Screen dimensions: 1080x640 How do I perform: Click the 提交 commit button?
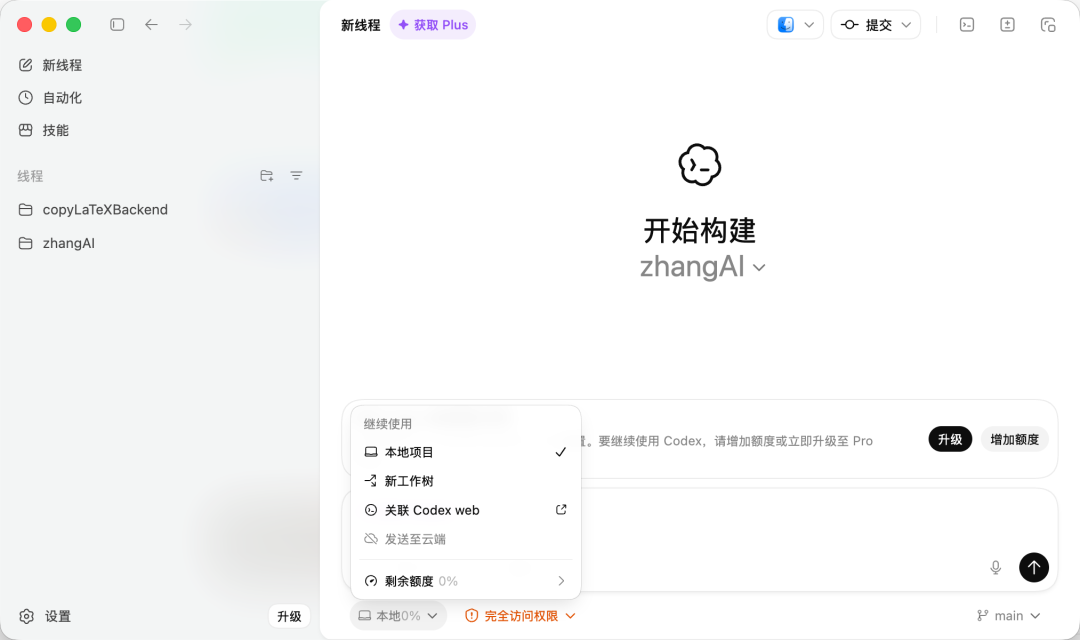[x=866, y=25]
